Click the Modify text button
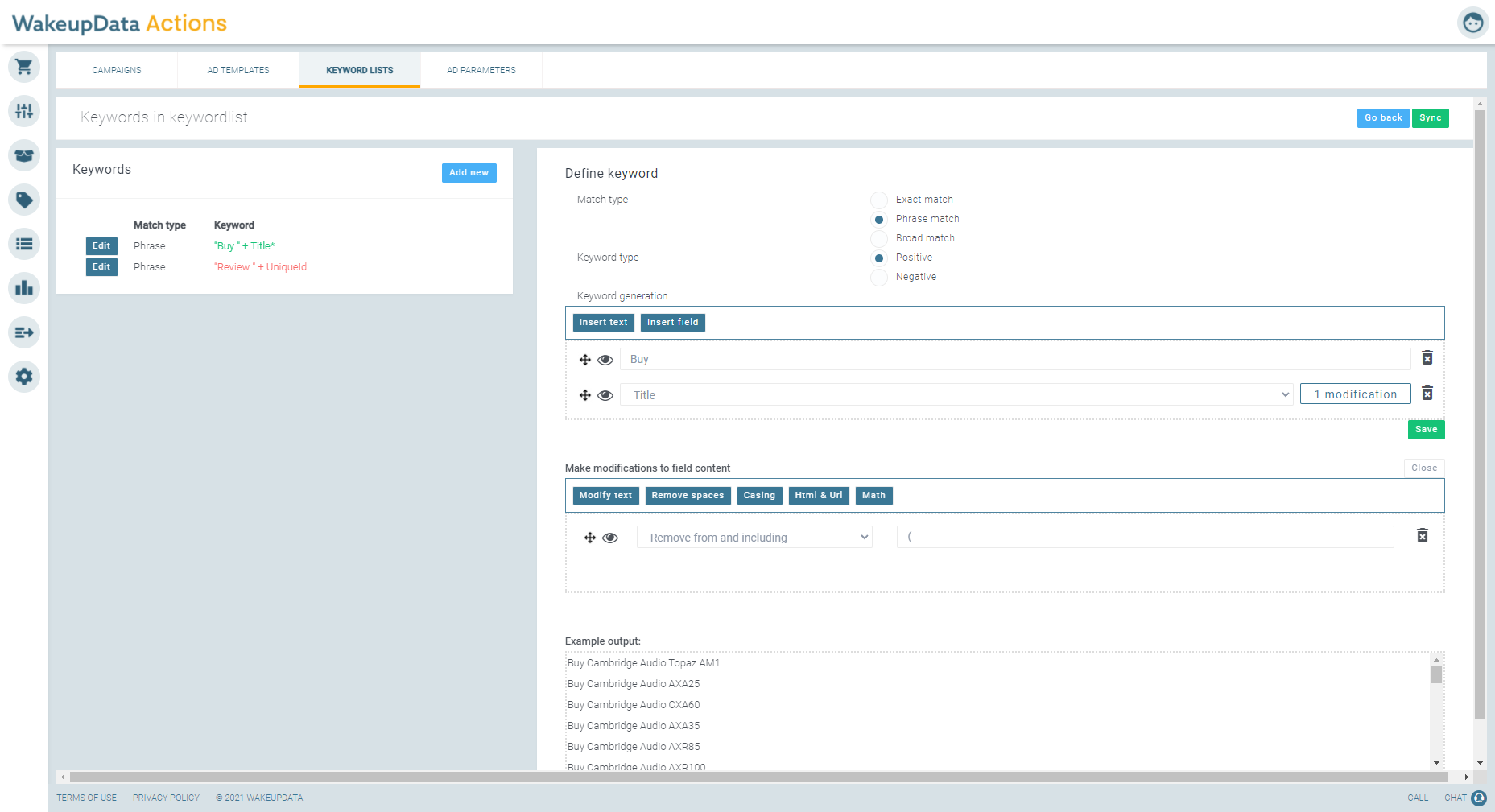The width and height of the screenshot is (1495, 812). [x=605, y=496]
